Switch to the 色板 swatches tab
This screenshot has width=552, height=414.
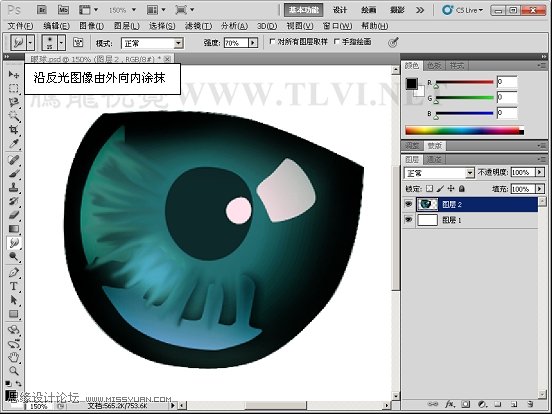(x=434, y=65)
